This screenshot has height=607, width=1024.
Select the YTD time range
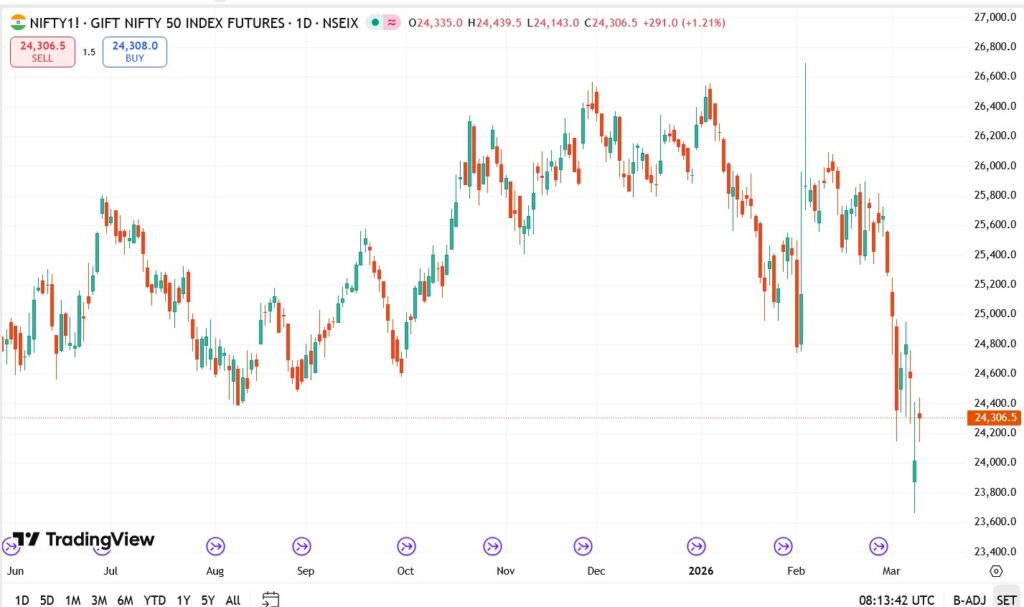[154, 600]
